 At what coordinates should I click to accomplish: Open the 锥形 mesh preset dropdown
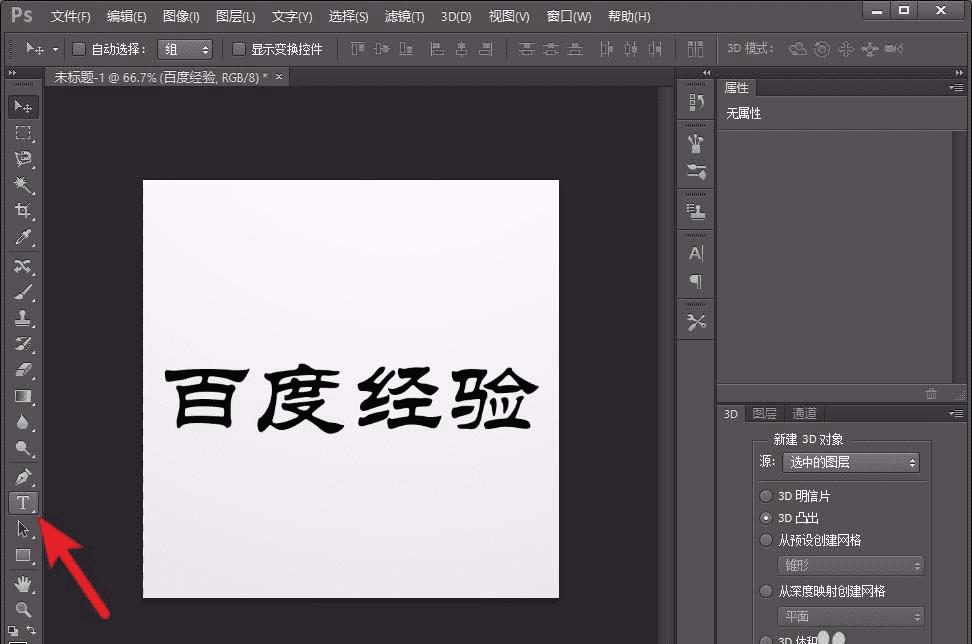(850, 565)
